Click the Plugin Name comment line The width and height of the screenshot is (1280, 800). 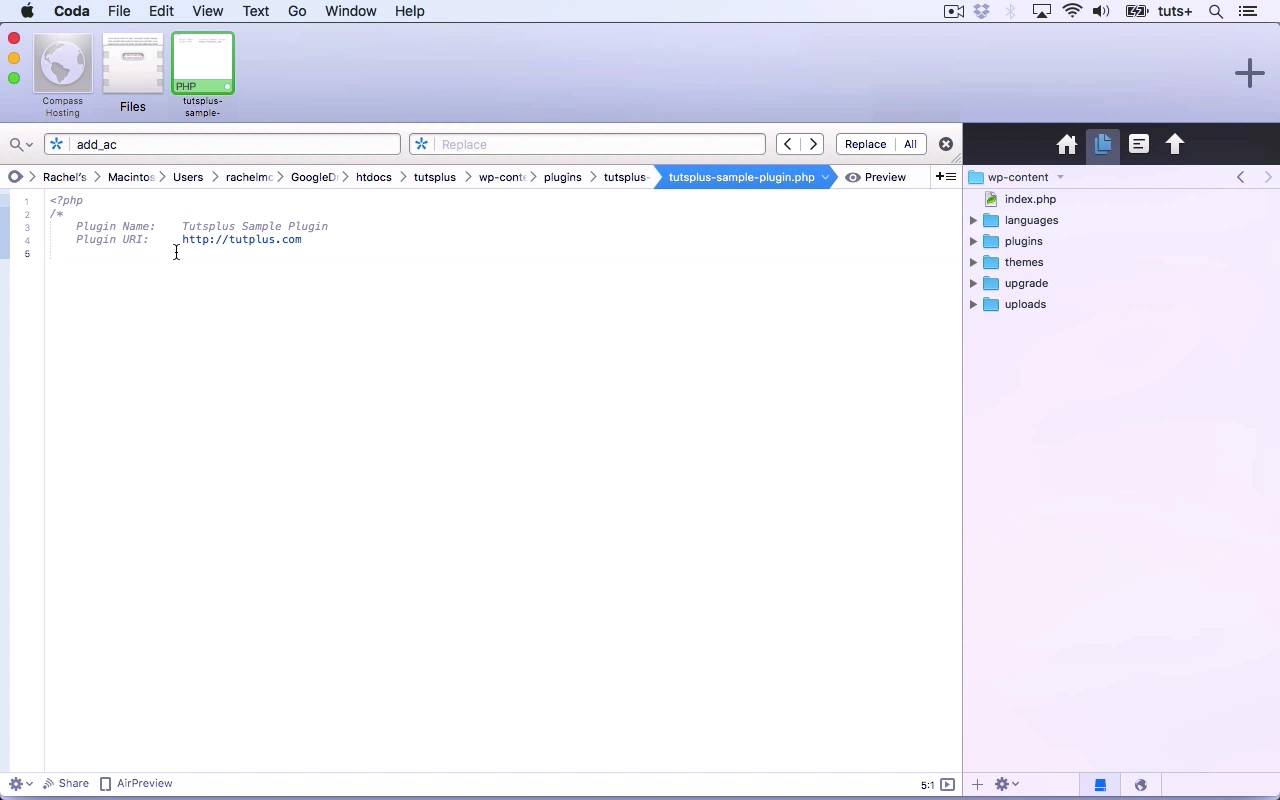(x=202, y=226)
